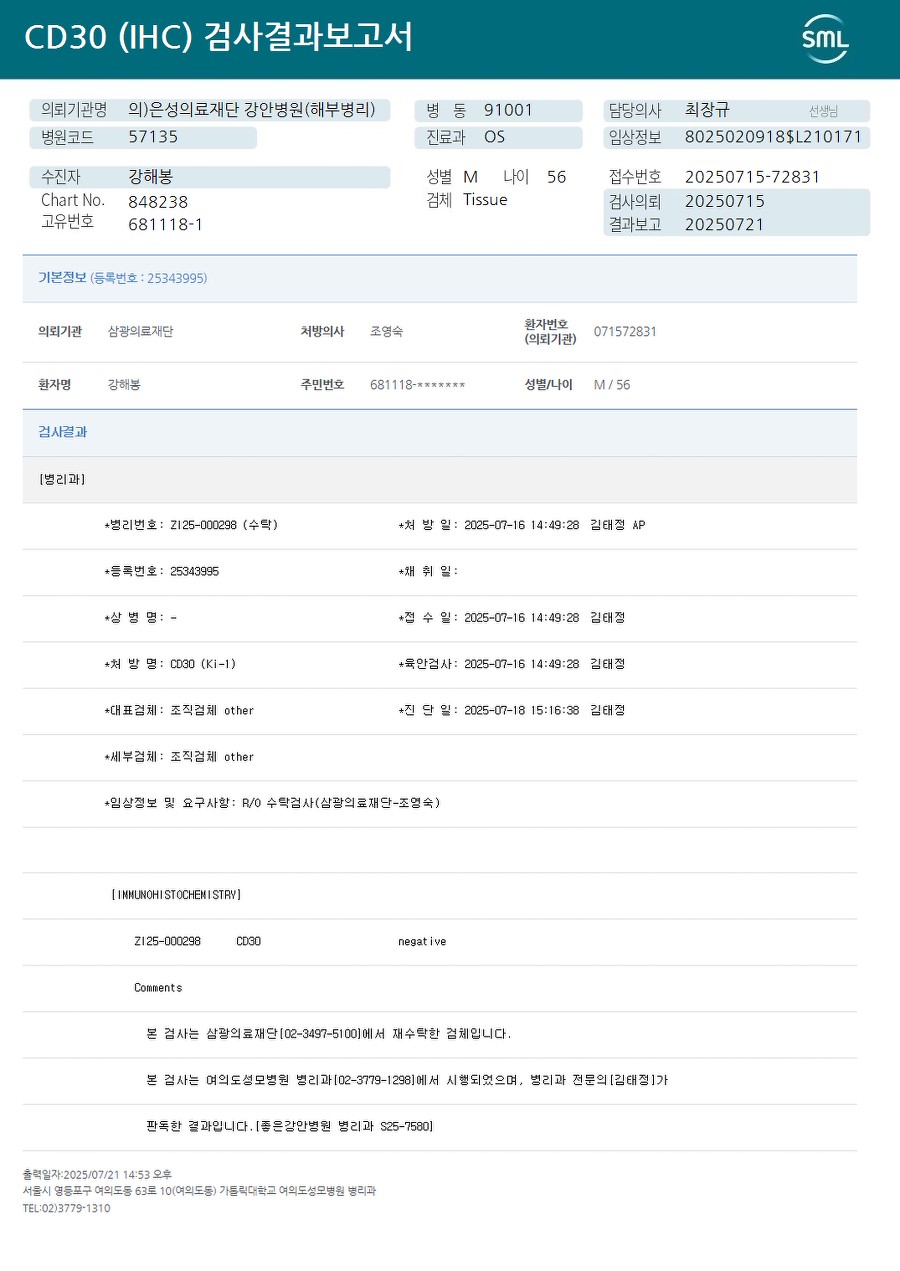Click the [IMMUNOHISTOCHEMISTRY] heading
Image resolution: width=900 pixels, height=1271 pixels.
[176, 895]
